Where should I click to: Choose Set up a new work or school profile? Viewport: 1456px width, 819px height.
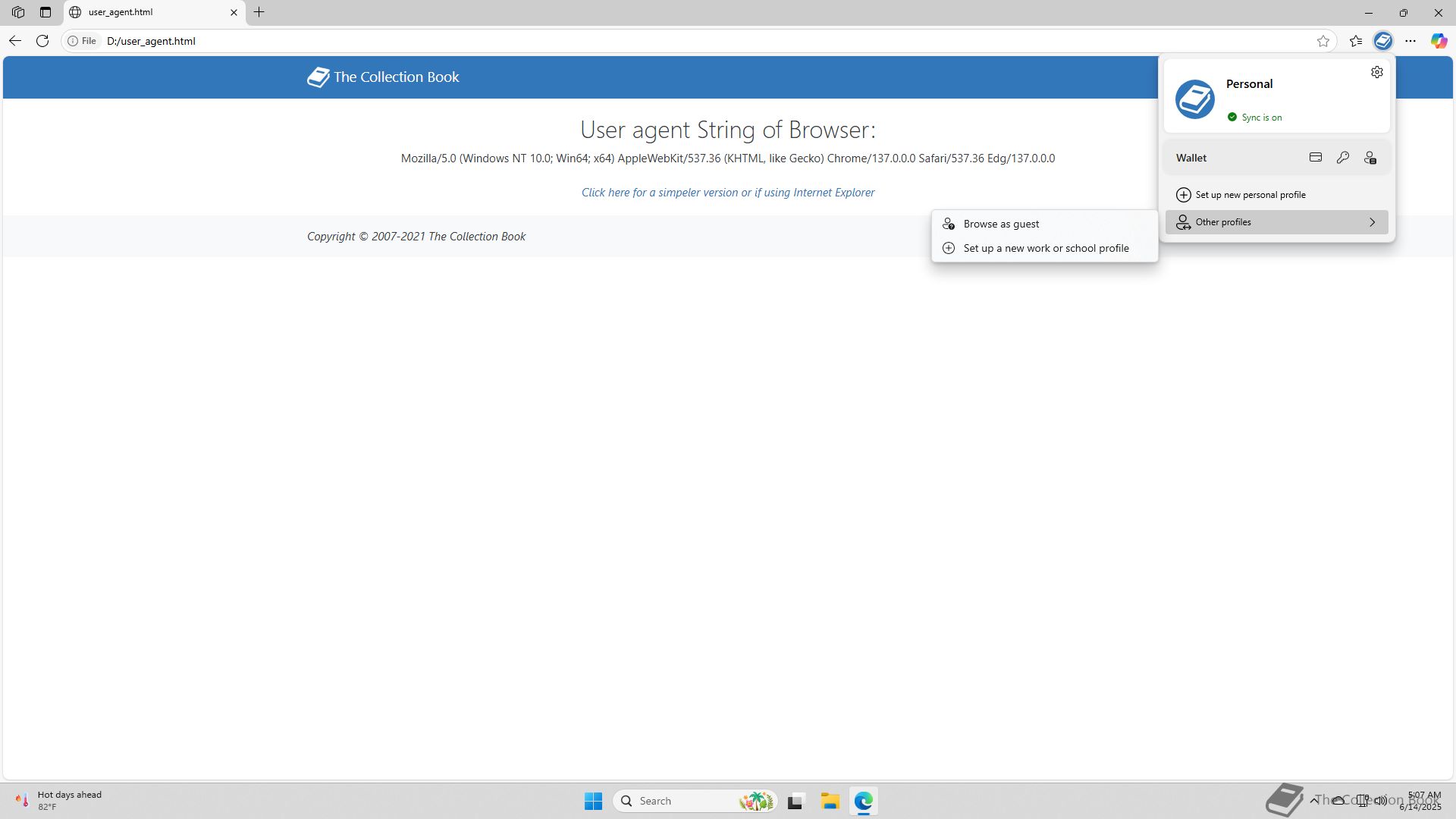click(1046, 248)
